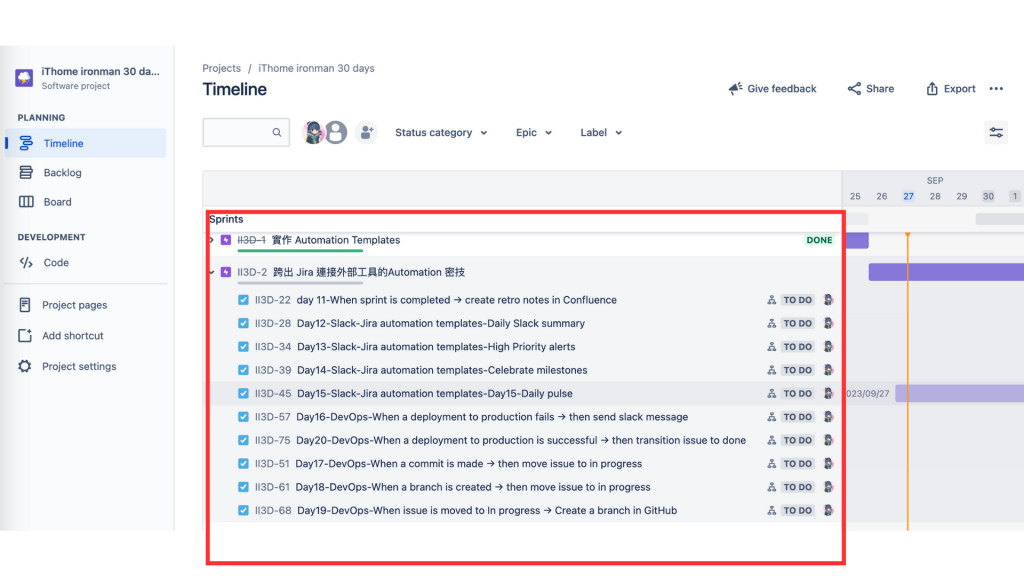Click the add people icon

point(366,133)
